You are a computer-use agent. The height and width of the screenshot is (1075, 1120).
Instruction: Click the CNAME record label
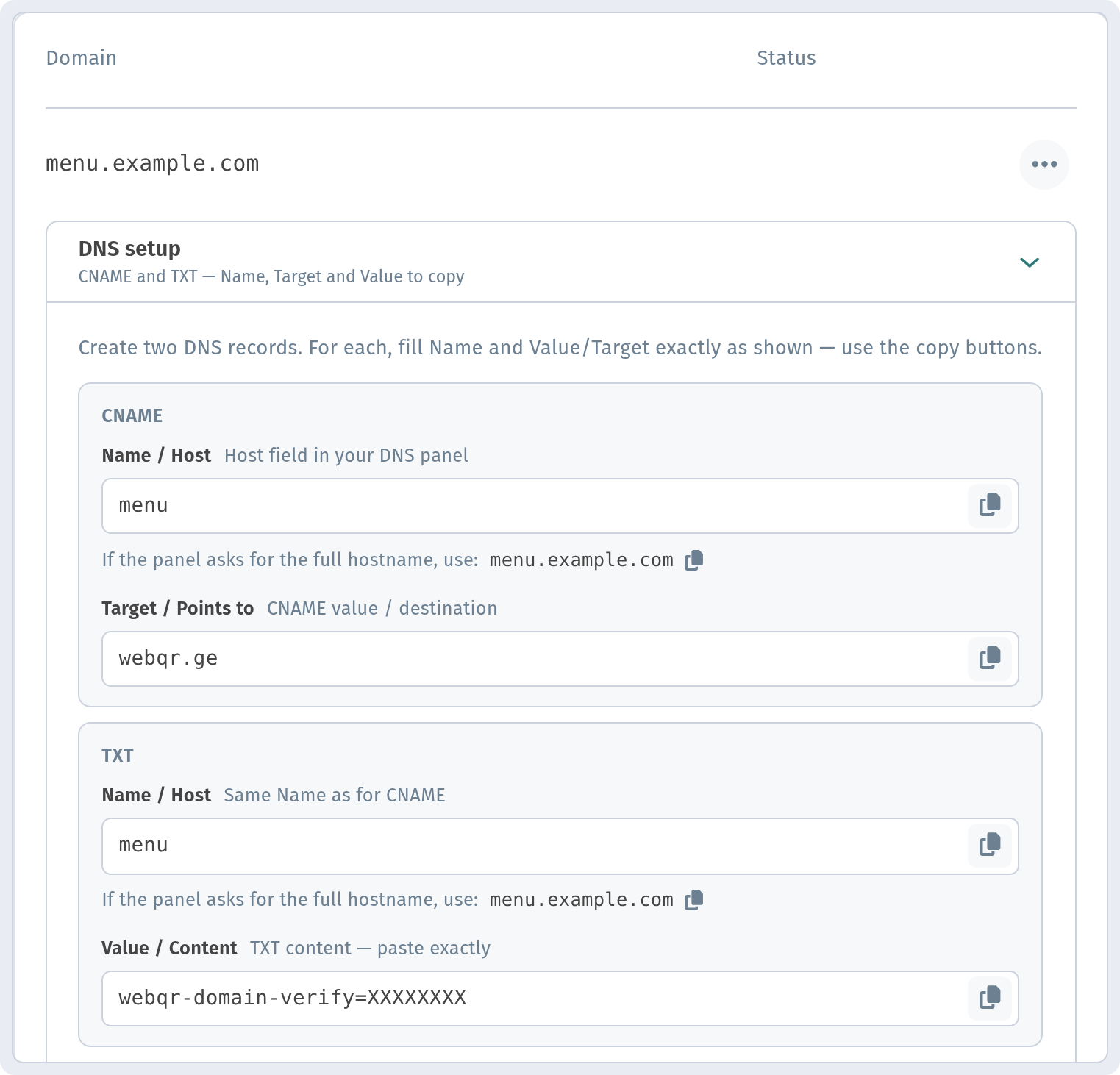tap(132, 415)
